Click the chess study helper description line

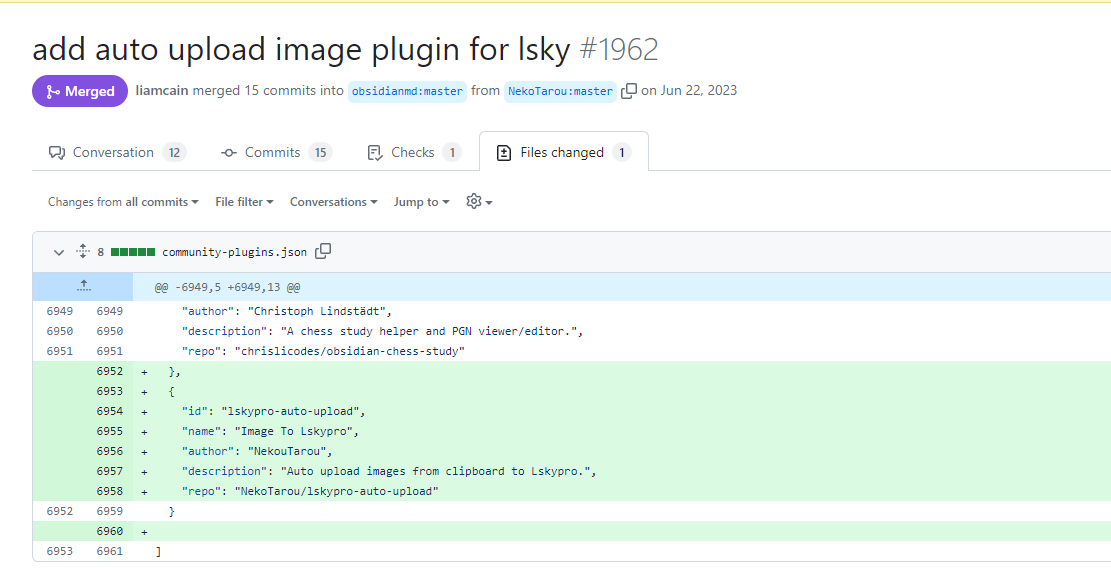click(x=382, y=331)
